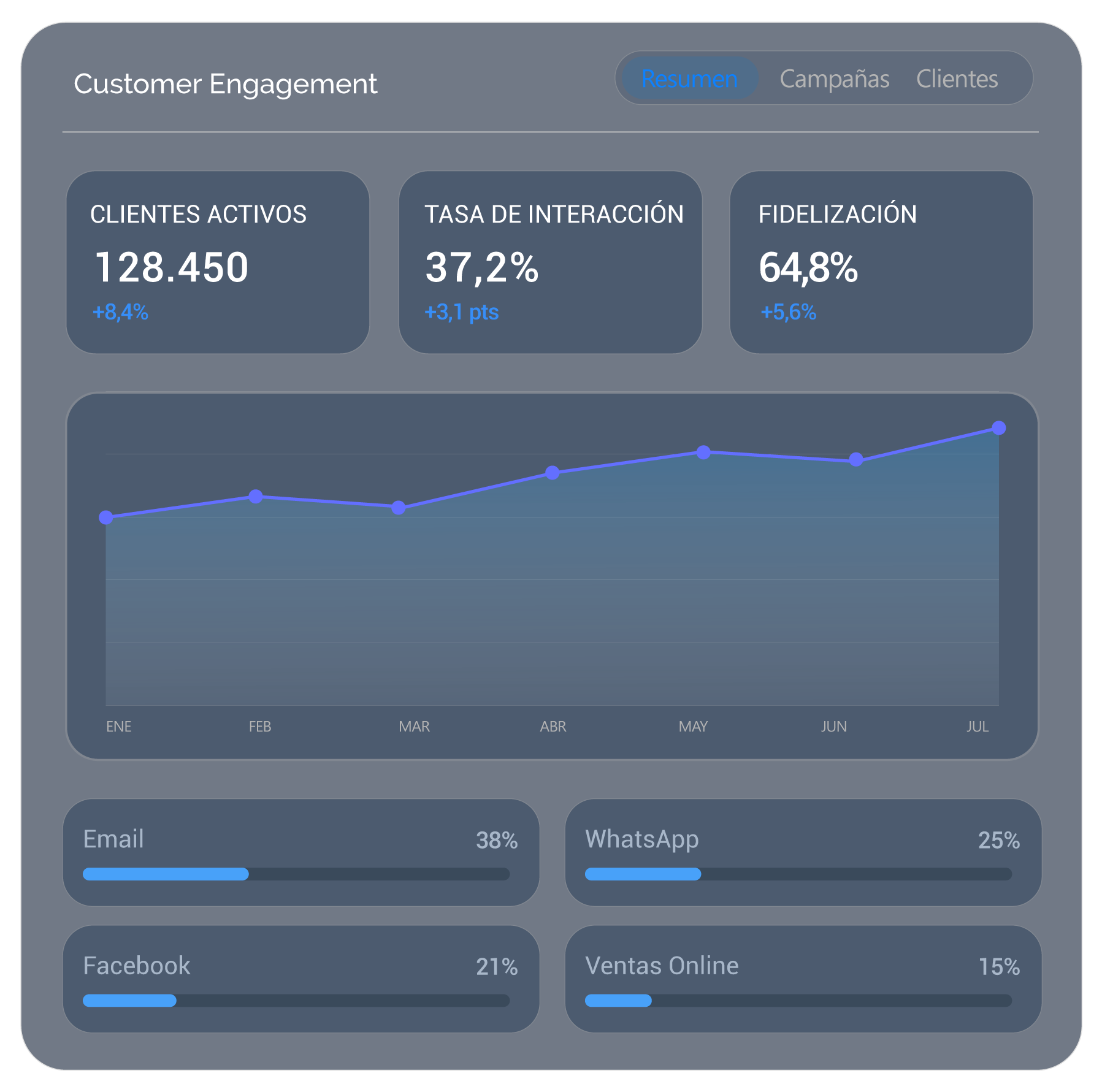Click the ABR axis label
This screenshot has width=1102, height=1092.
(x=553, y=727)
